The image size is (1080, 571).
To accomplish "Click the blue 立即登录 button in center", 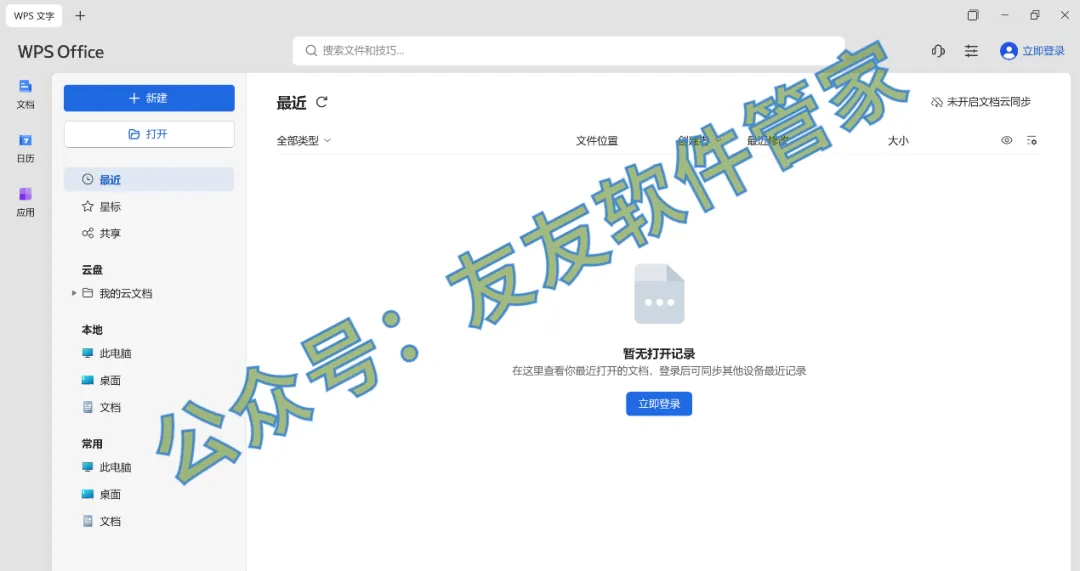I will tap(658, 404).
